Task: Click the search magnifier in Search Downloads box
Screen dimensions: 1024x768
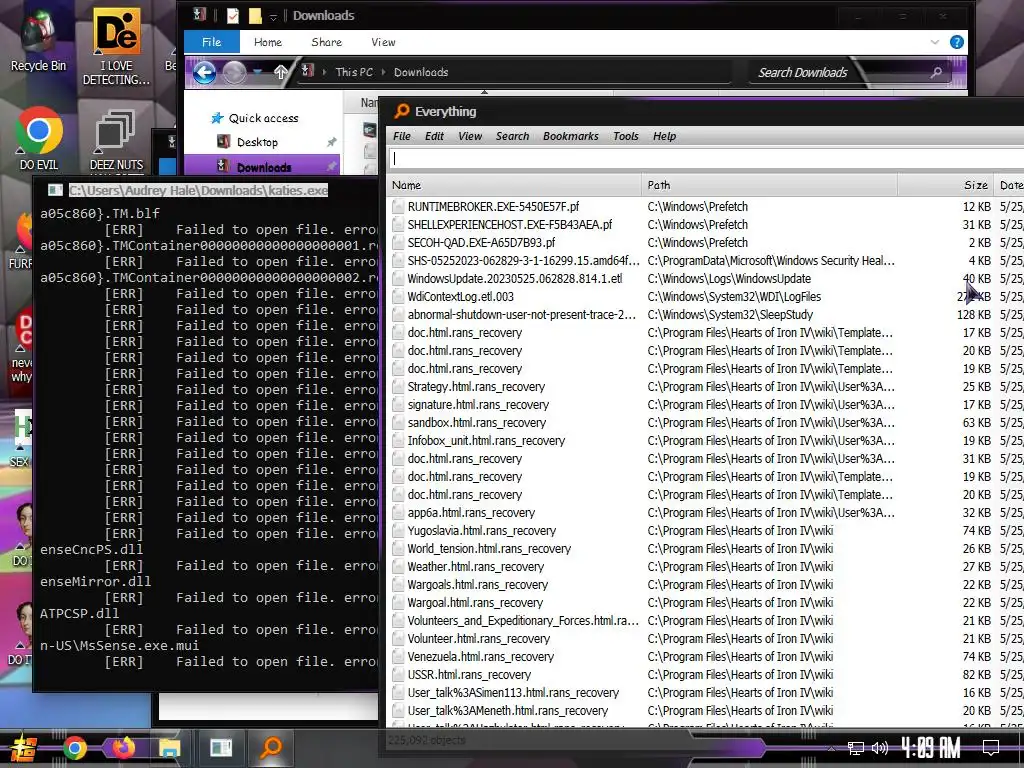Action: pyautogui.click(x=936, y=72)
